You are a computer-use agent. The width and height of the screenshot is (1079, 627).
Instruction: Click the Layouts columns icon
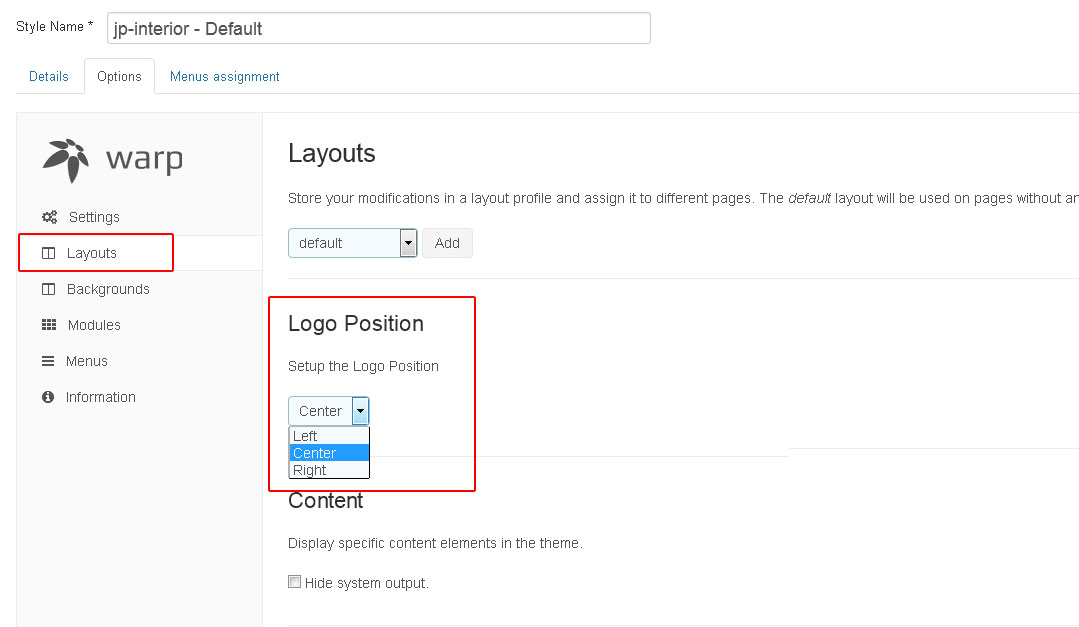click(x=48, y=253)
